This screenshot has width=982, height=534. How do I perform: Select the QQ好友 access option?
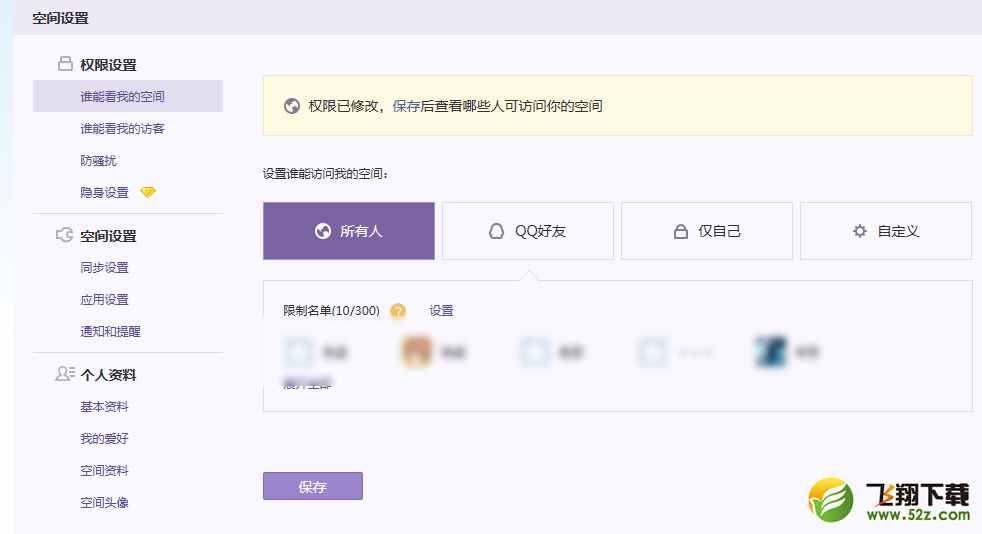(527, 231)
